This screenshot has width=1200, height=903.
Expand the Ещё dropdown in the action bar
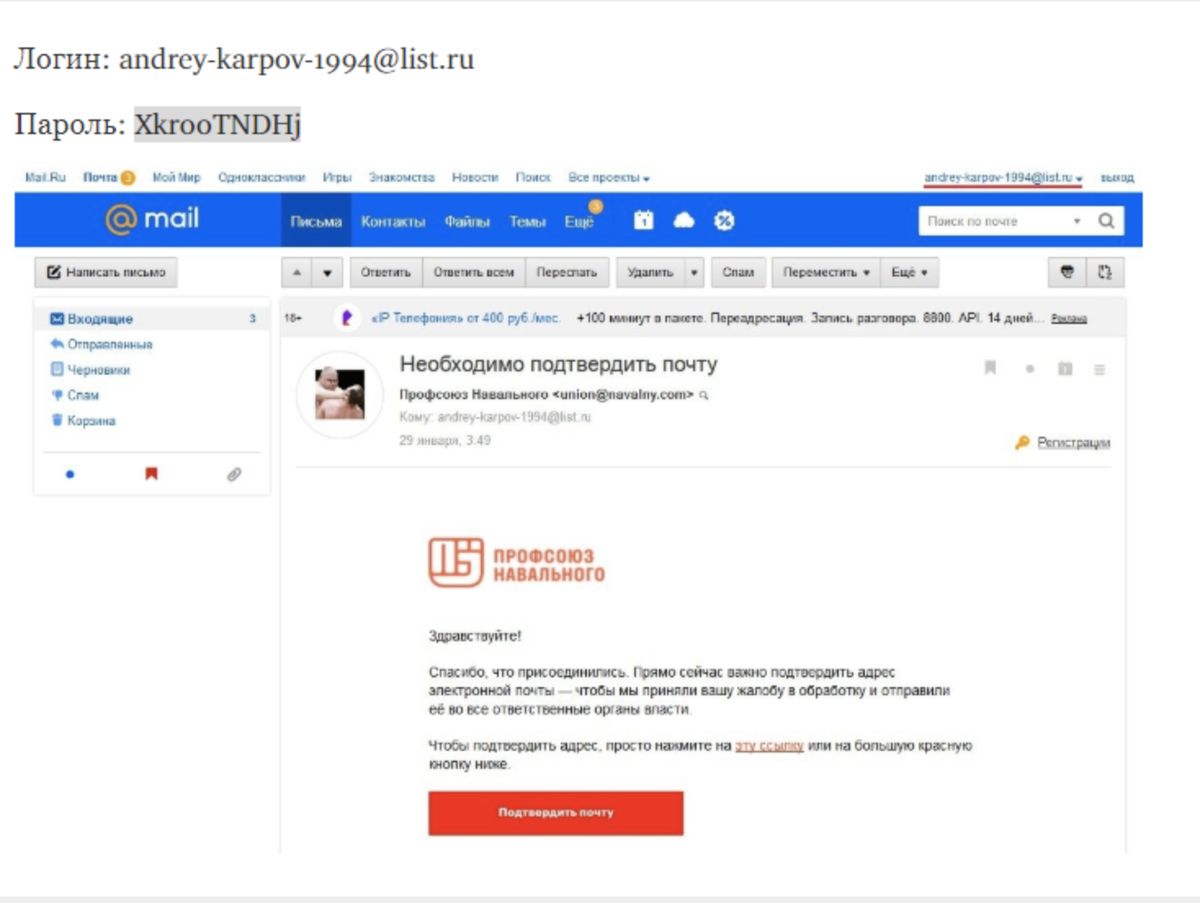click(905, 271)
